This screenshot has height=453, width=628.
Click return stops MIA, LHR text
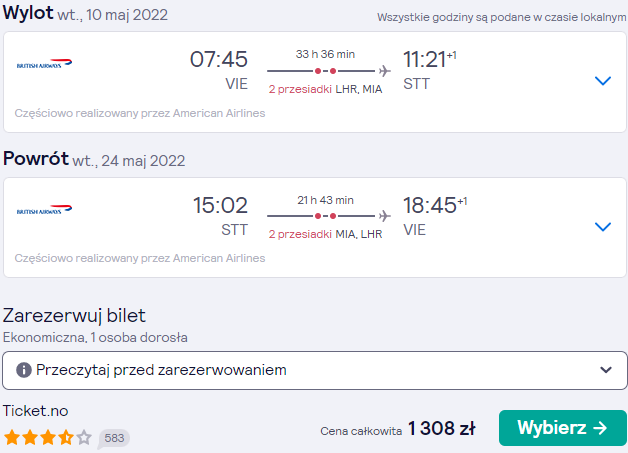(359, 234)
